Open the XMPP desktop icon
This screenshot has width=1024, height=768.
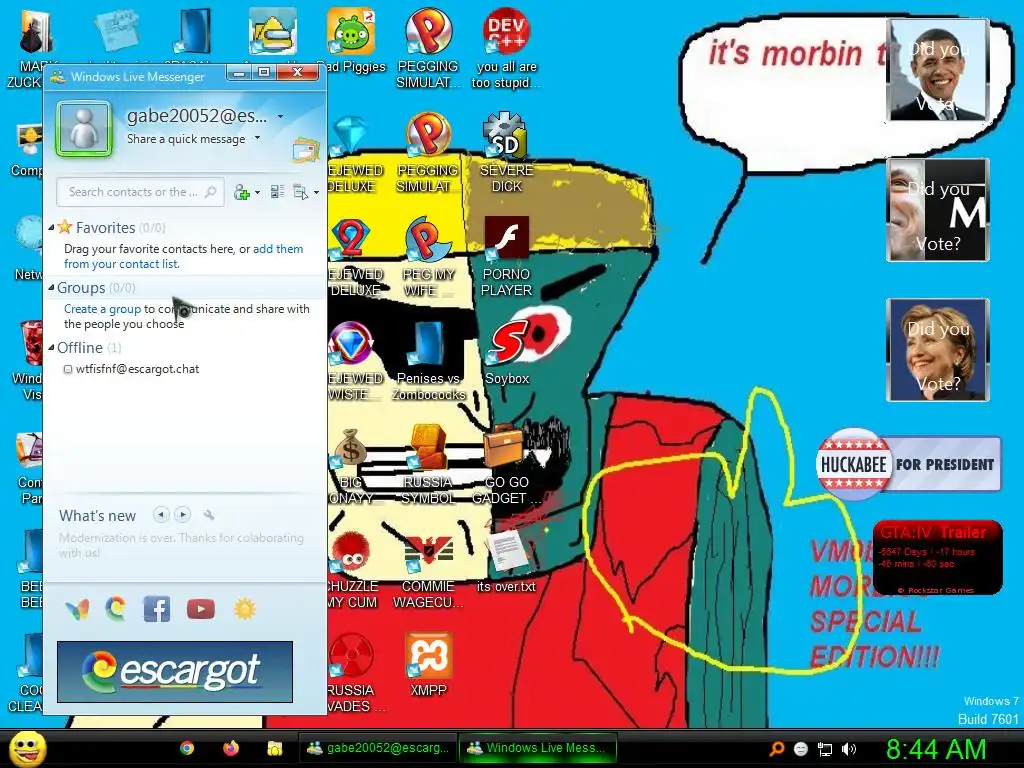428,664
